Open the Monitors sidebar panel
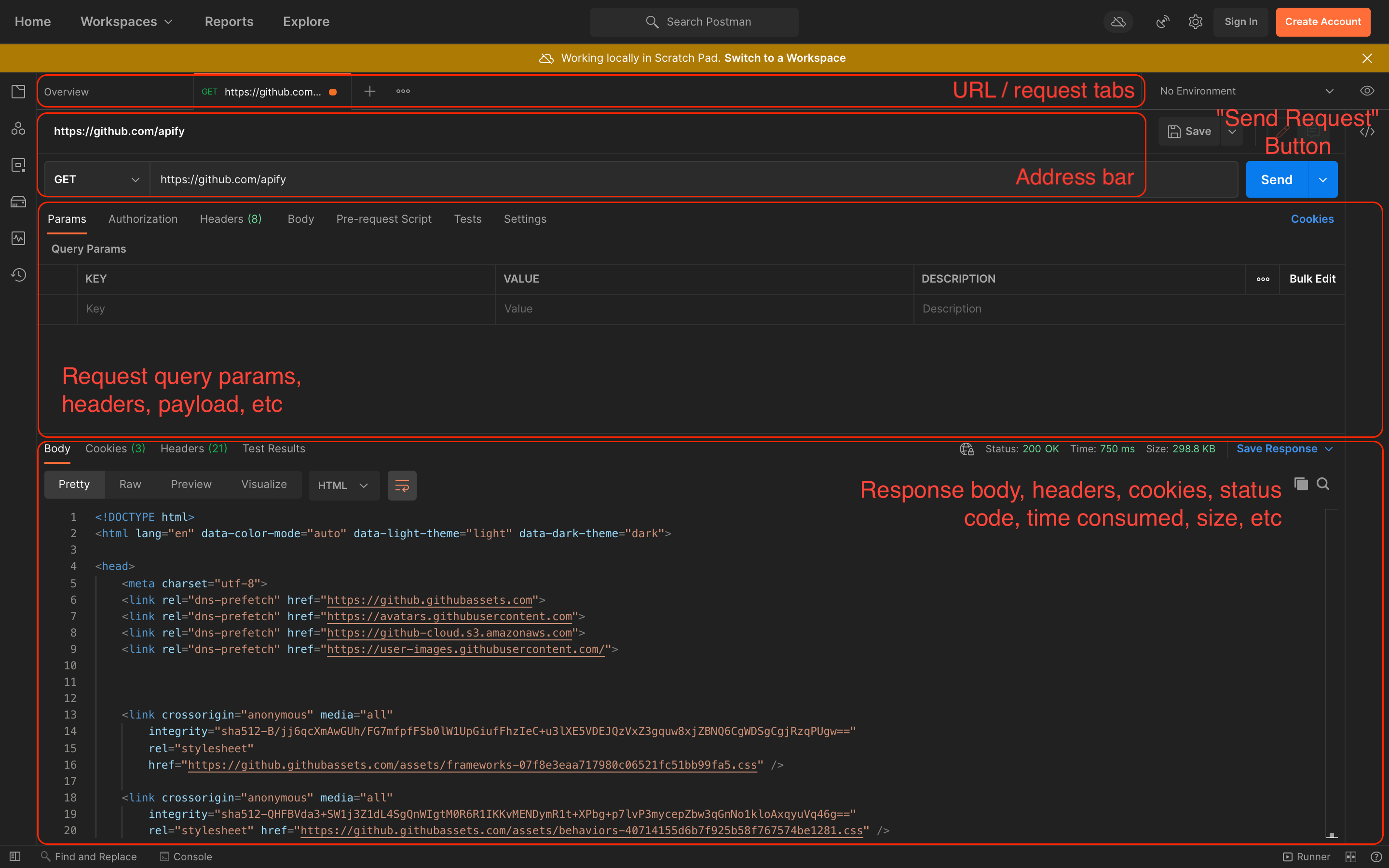The width and height of the screenshot is (1389, 868). click(18, 238)
